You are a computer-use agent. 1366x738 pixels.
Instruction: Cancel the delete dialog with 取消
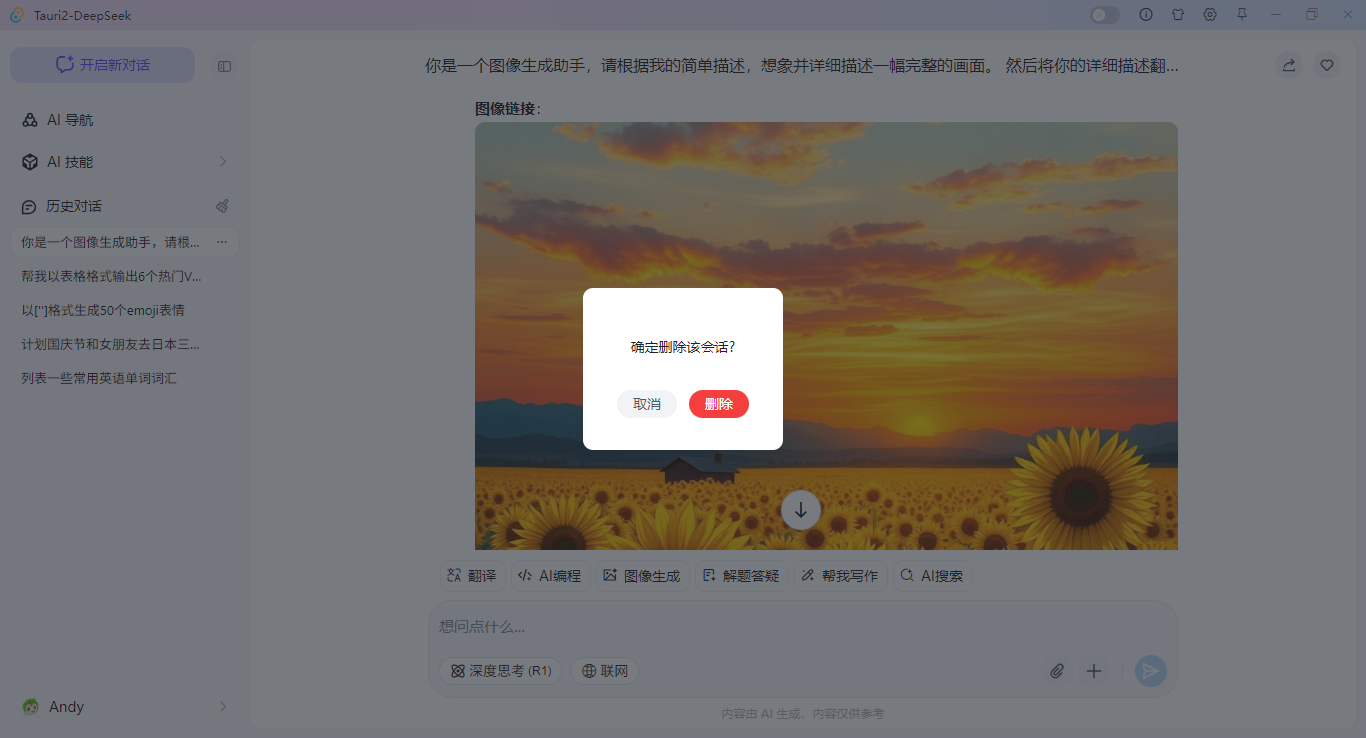point(647,404)
